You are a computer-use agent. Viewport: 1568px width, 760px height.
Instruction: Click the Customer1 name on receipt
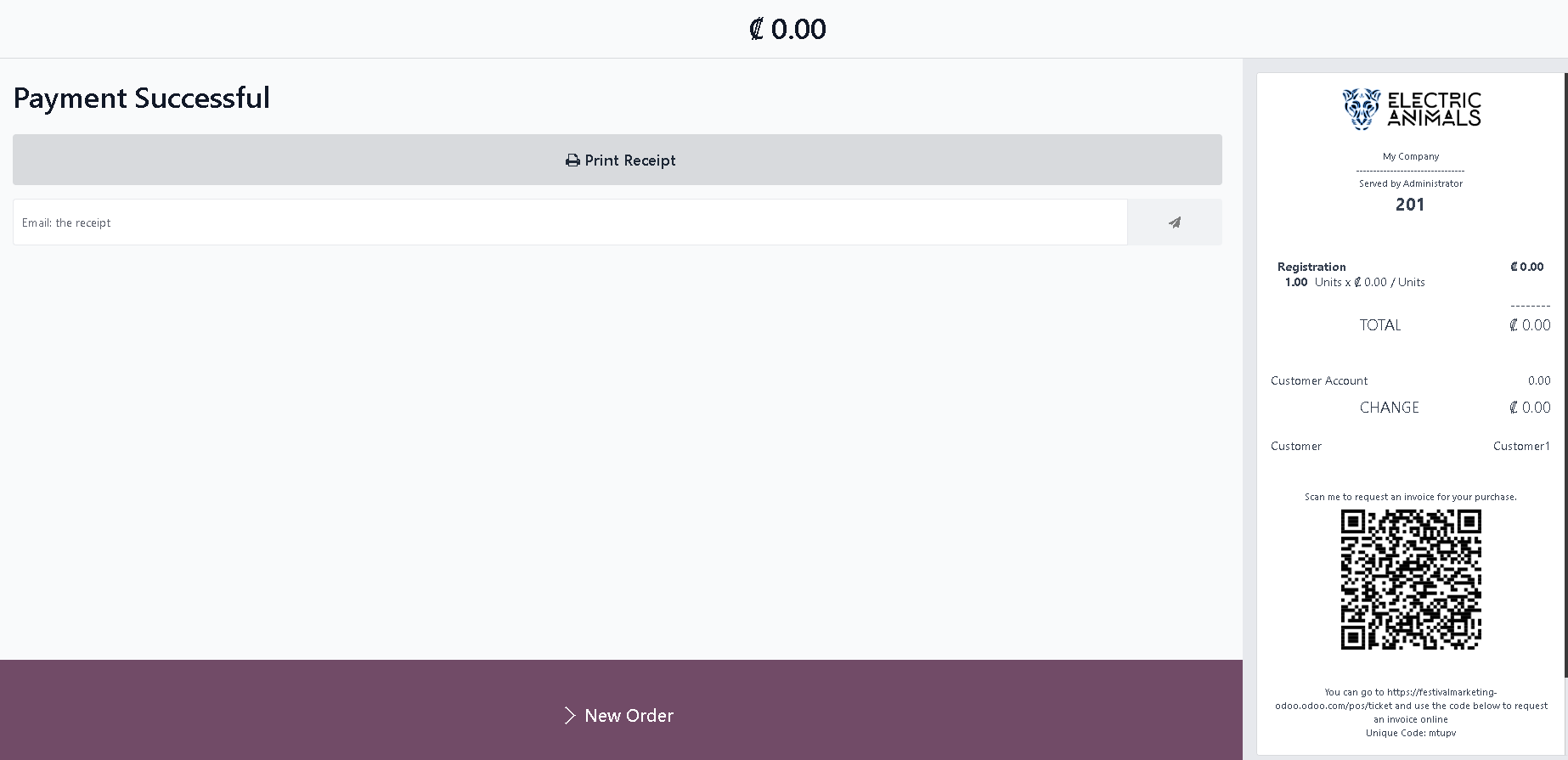(1521, 446)
